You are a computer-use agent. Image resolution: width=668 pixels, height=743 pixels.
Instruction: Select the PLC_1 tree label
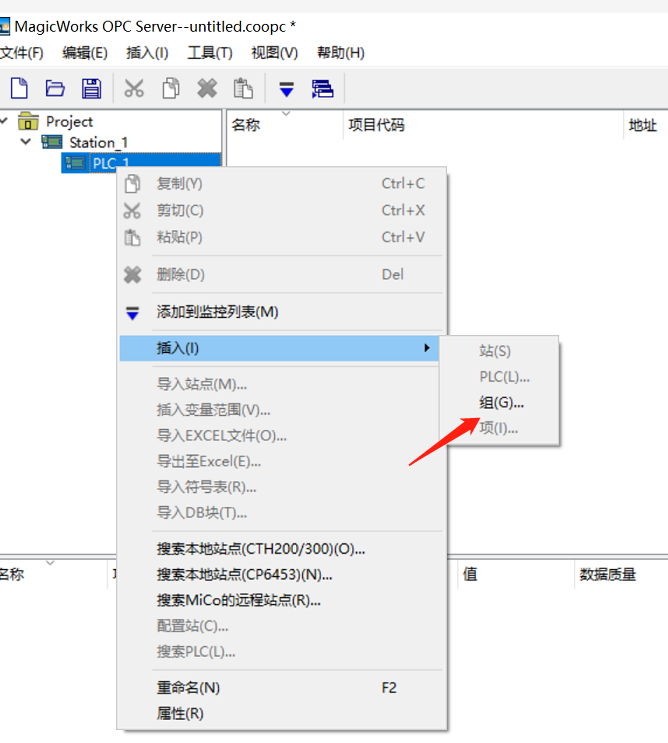click(x=111, y=163)
